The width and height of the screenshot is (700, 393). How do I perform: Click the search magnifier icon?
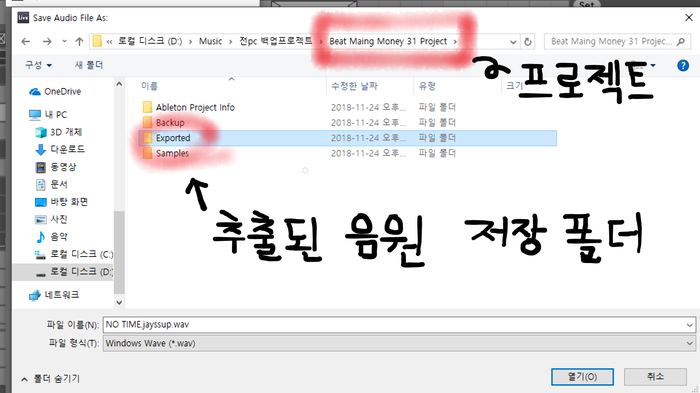pos(680,42)
